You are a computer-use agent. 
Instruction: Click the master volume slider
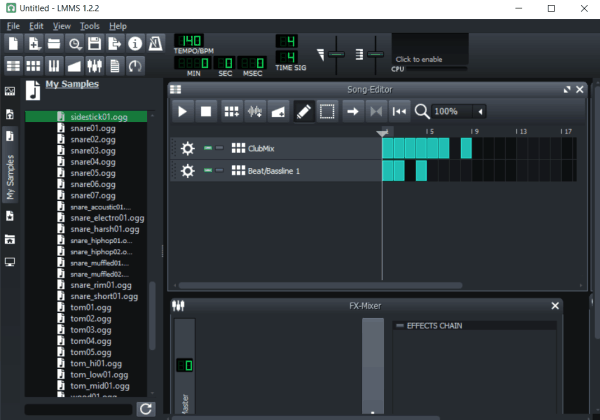point(336,55)
